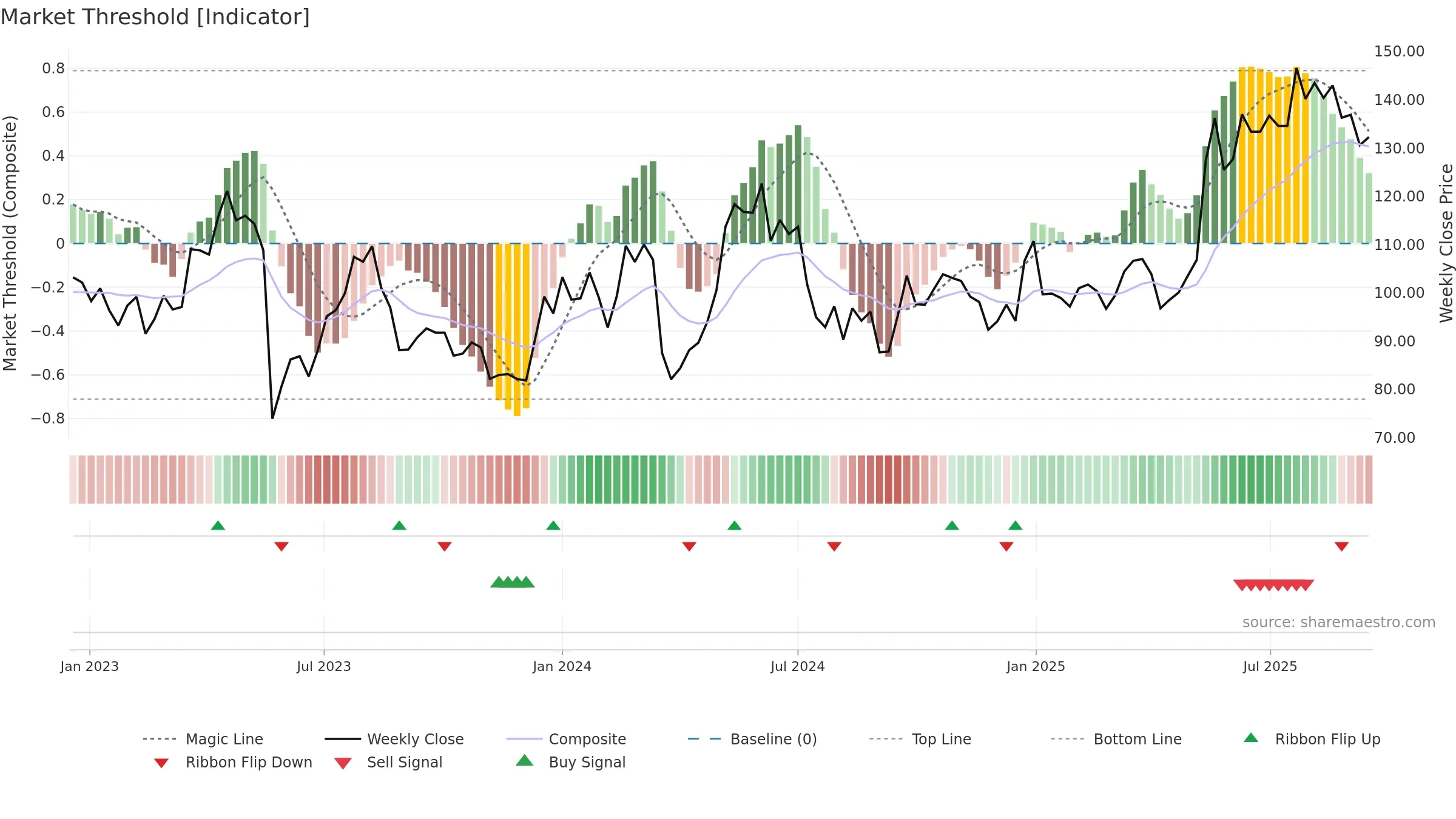Screen dimensions: 1456x819
Task: Click the 100.00 price tick label
Action: [1399, 292]
